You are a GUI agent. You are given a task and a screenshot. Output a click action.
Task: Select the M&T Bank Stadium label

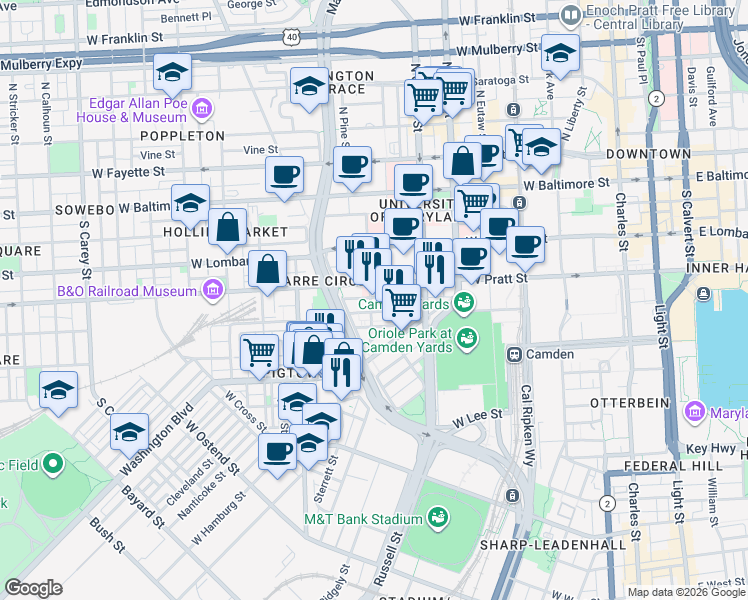point(364,519)
